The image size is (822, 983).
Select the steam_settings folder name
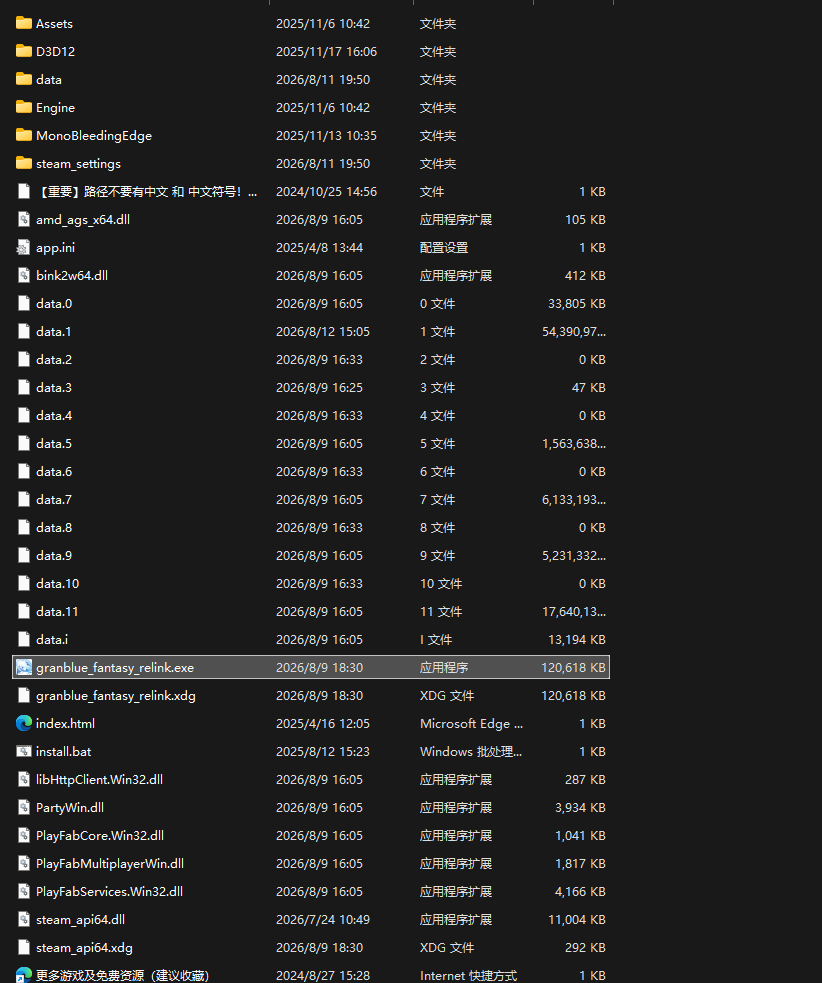point(78,164)
